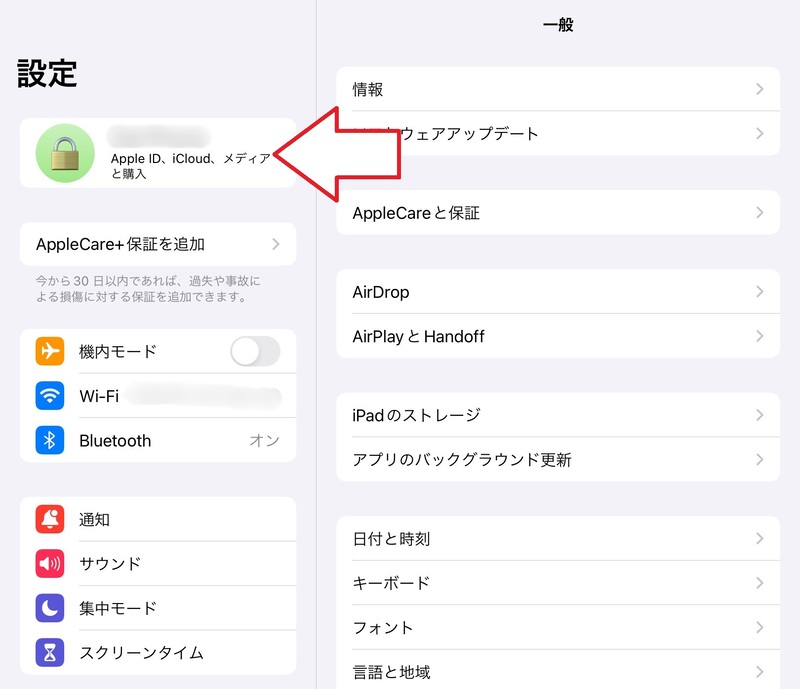Image resolution: width=800 pixels, height=689 pixels.
Task: Open スクリーンタイム in the settings sidebar
Action: coord(158,652)
